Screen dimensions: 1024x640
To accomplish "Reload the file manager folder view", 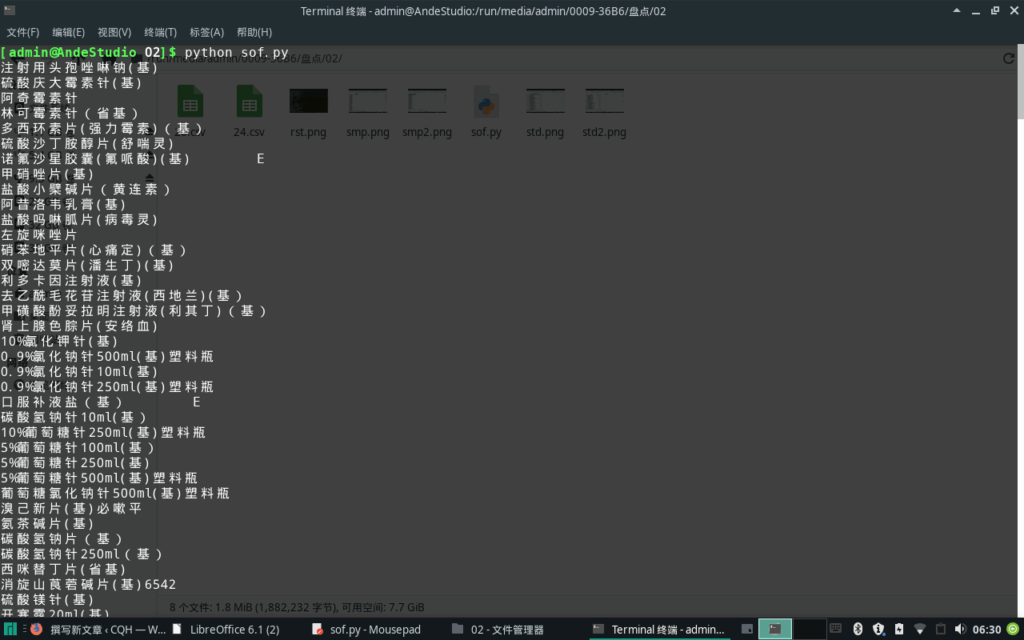I will [x=1009, y=59].
